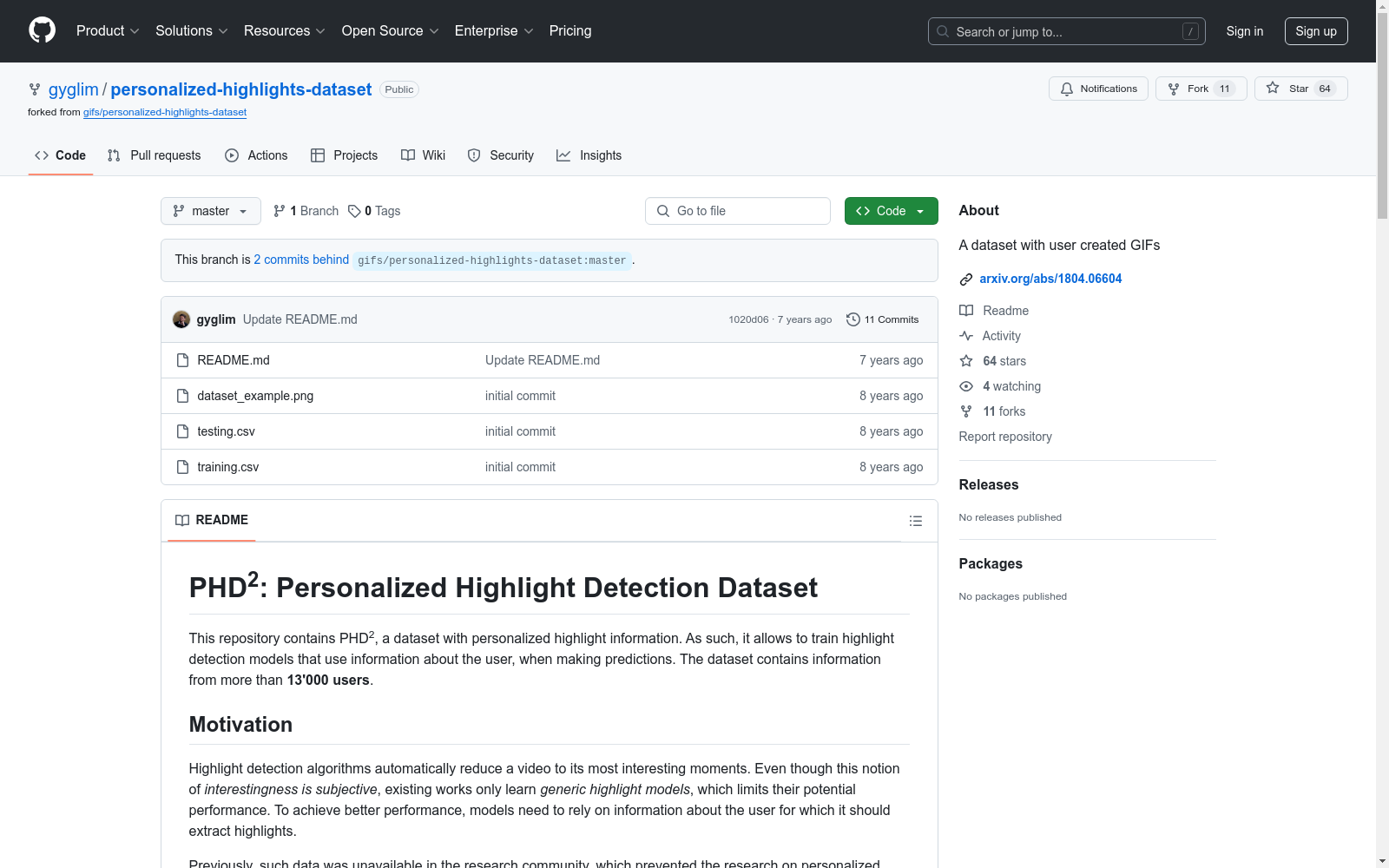This screenshot has height=868, width=1389.
Task: Click the file icon beside dataset_example.png
Action: coord(182,396)
